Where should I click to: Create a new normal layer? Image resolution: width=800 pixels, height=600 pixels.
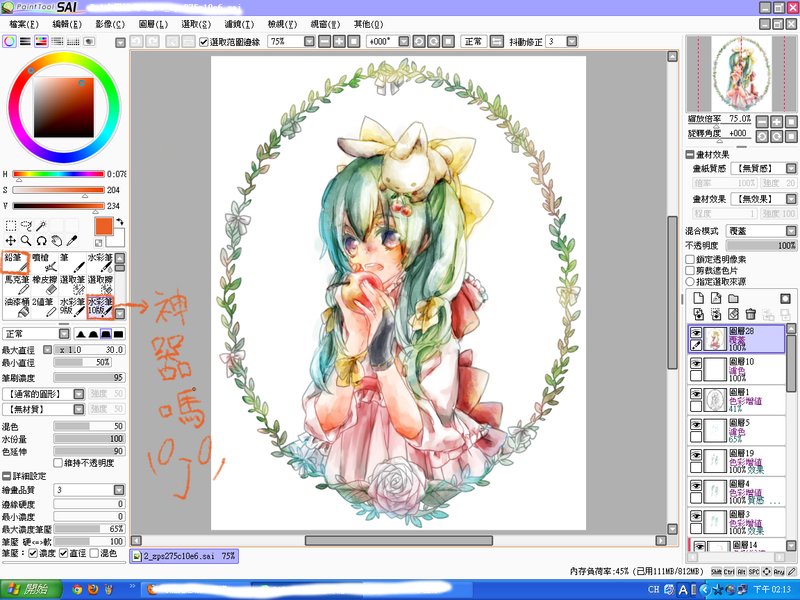pos(698,298)
